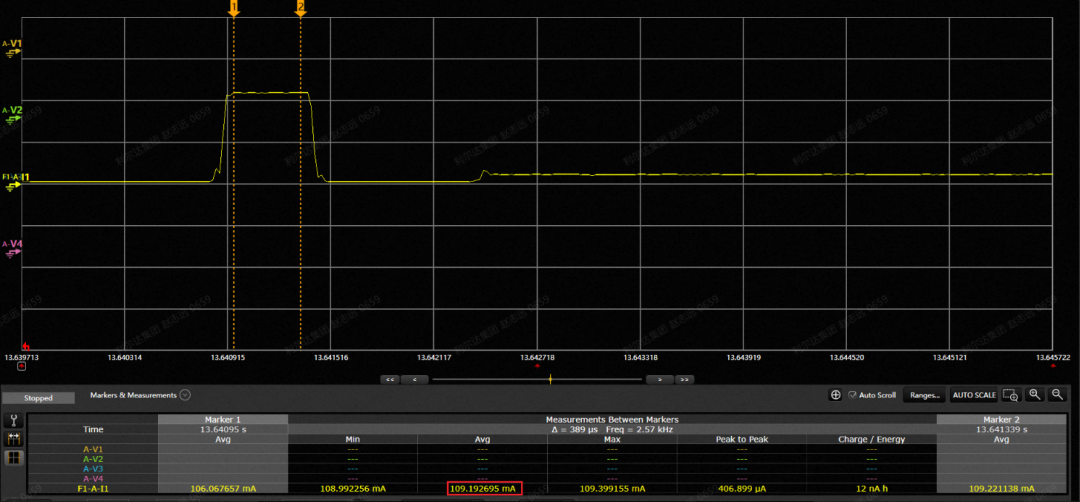Viewport: 1080px width, 502px height.
Task: Toggle the Auto Scroll checkbox
Action: point(853,395)
